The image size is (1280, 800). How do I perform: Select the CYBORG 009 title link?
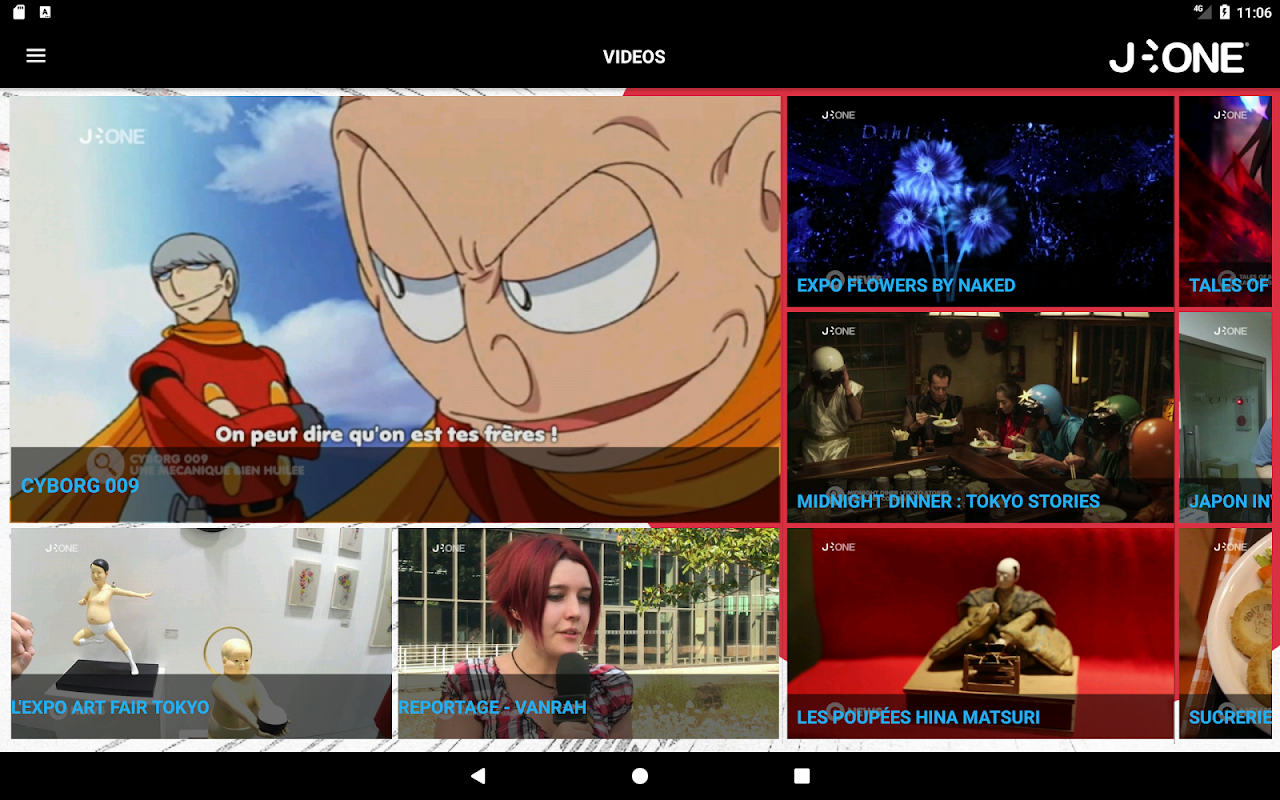(80, 486)
